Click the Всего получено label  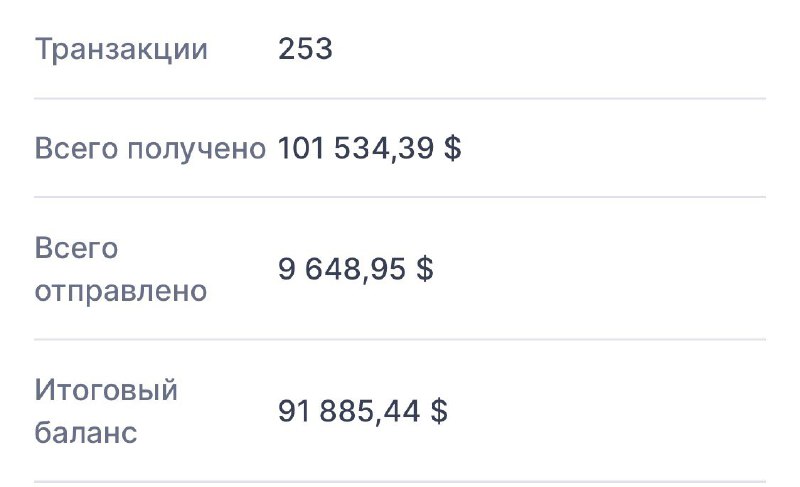pos(150,149)
